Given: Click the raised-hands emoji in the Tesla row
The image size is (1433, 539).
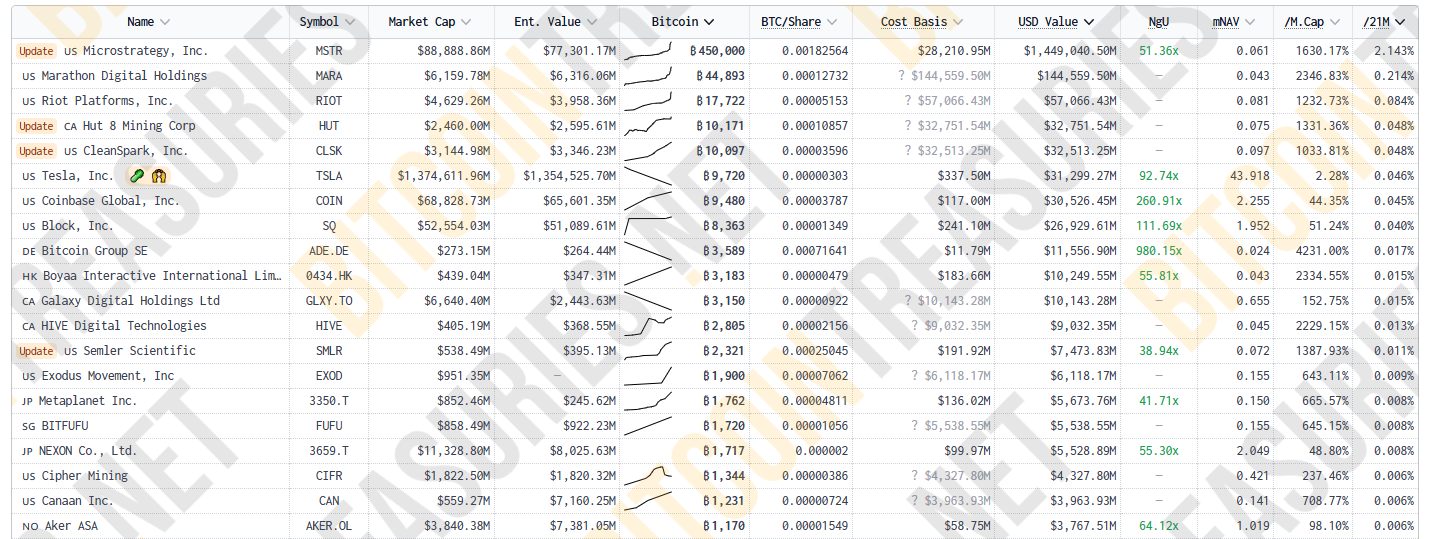Looking at the screenshot, I should tap(159, 176).
